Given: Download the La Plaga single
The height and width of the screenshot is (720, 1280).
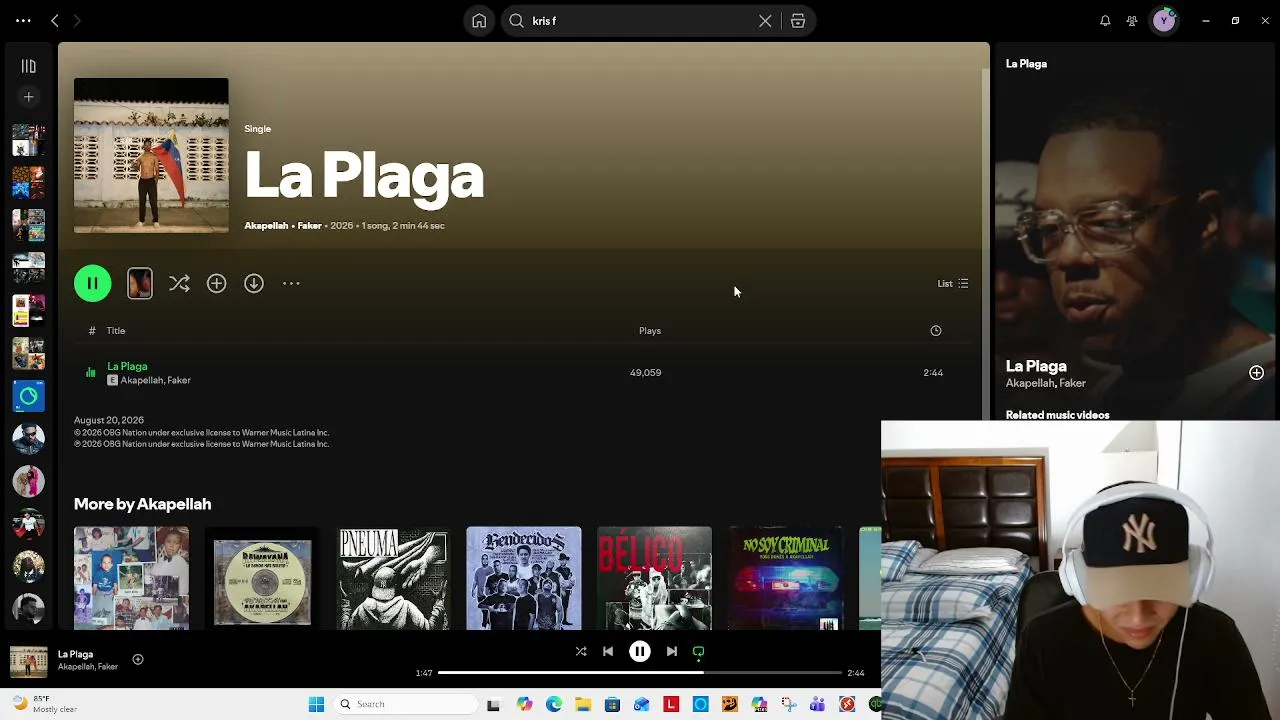Looking at the screenshot, I should pyautogui.click(x=254, y=284).
